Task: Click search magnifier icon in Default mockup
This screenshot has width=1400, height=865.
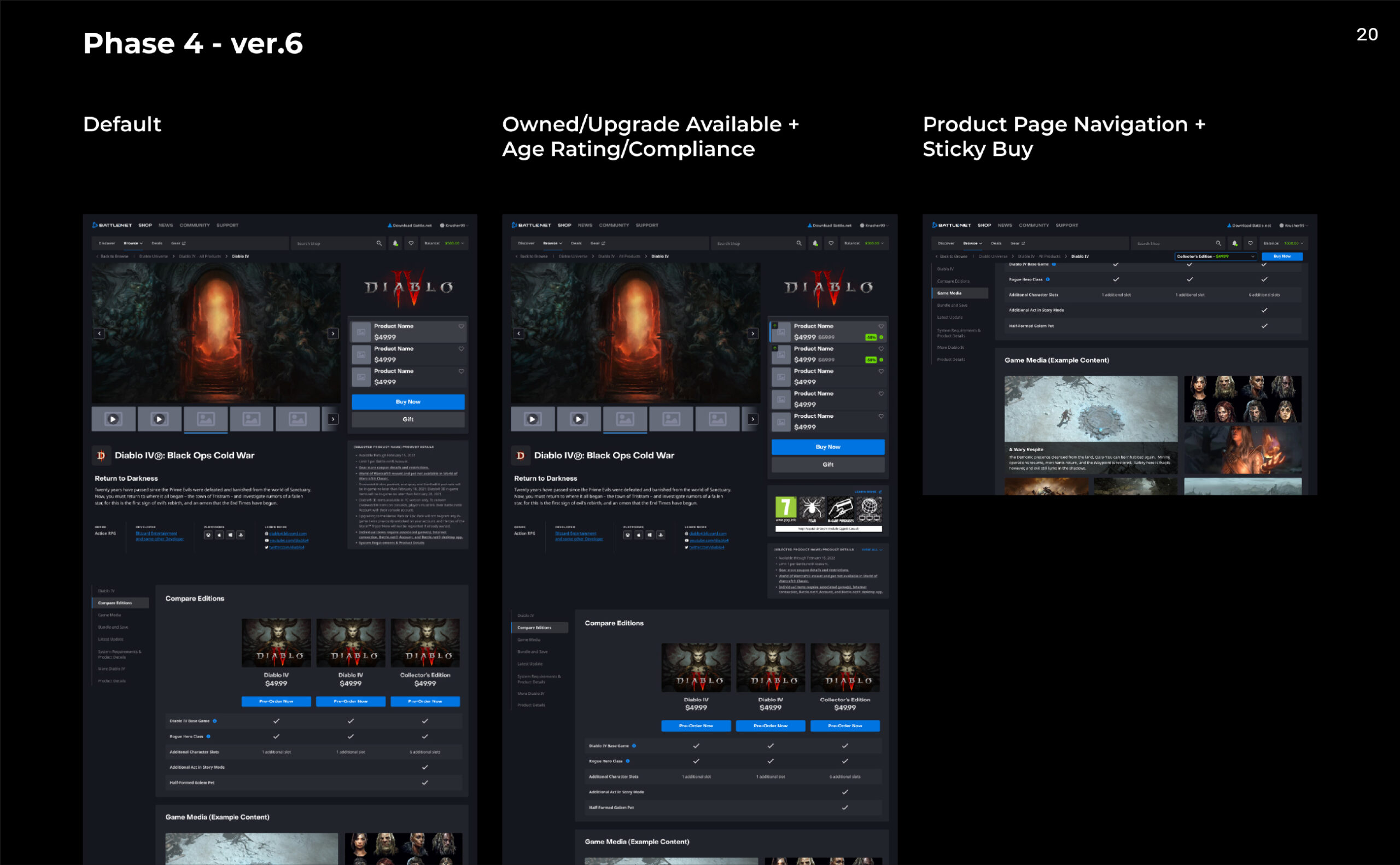Action: point(379,243)
